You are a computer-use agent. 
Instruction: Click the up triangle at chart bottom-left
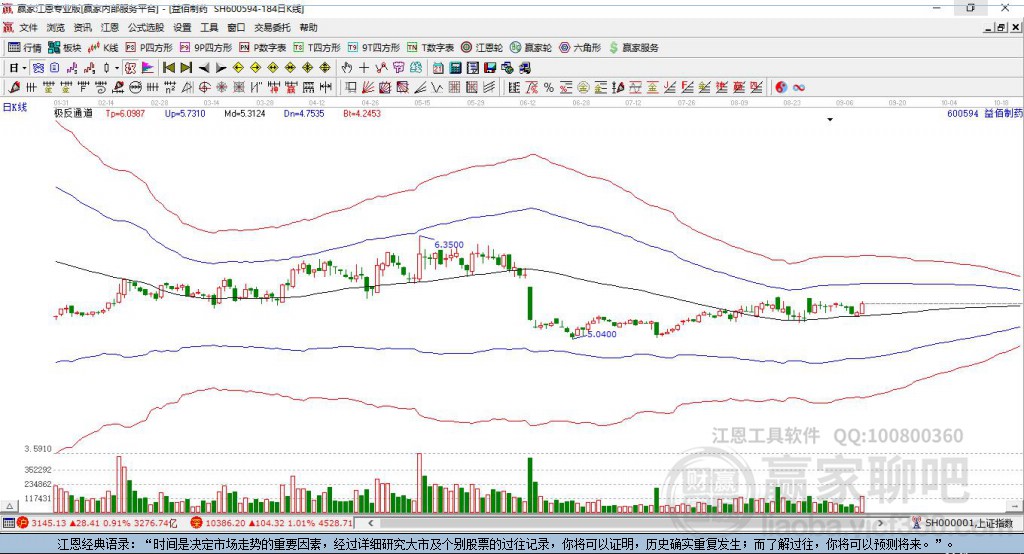(x=9, y=506)
